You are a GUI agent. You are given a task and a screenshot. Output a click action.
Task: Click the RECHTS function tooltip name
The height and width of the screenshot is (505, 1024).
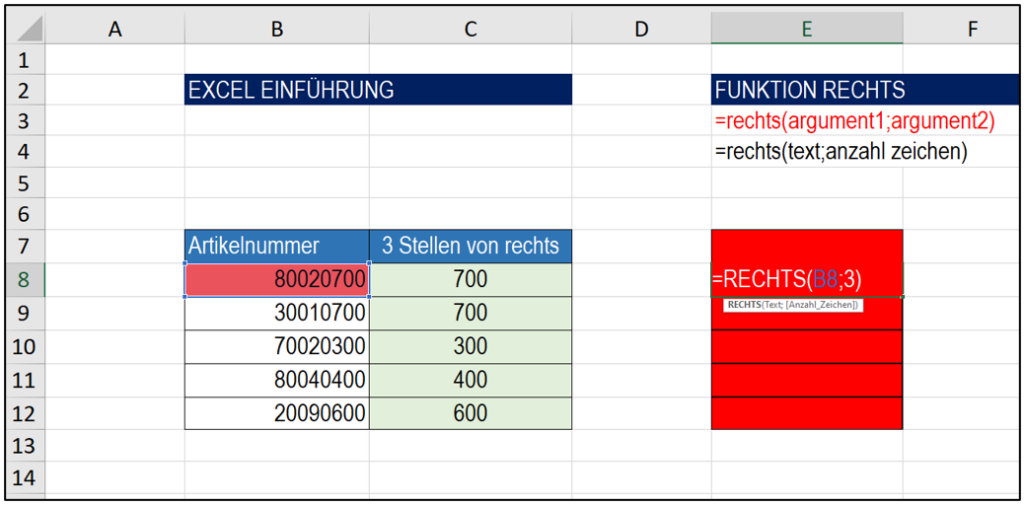pos(746,304)
